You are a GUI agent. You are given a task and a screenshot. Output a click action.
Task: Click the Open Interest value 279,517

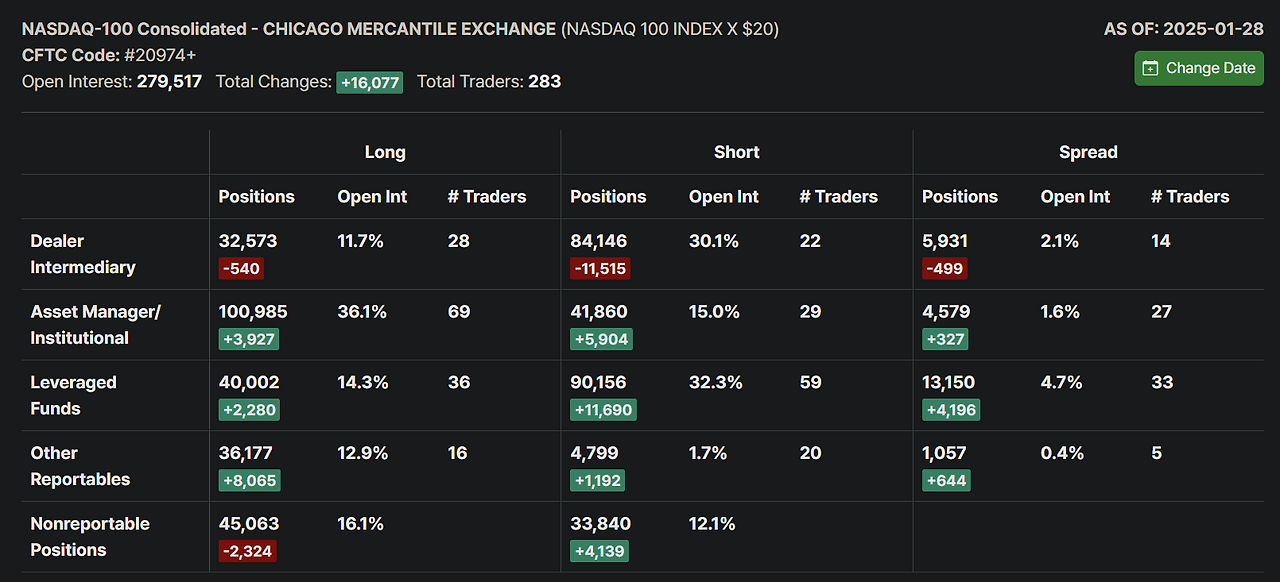coord(169,81)
